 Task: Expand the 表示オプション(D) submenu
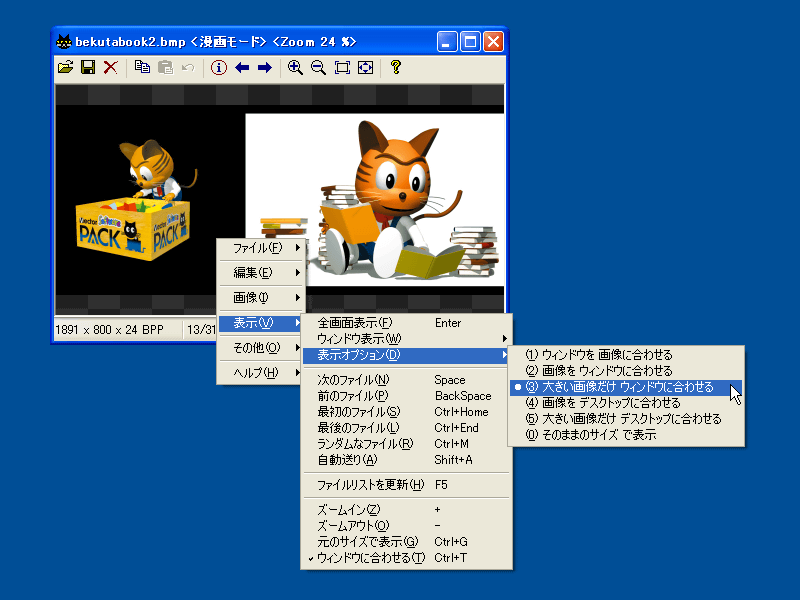(x=407, y=355)
